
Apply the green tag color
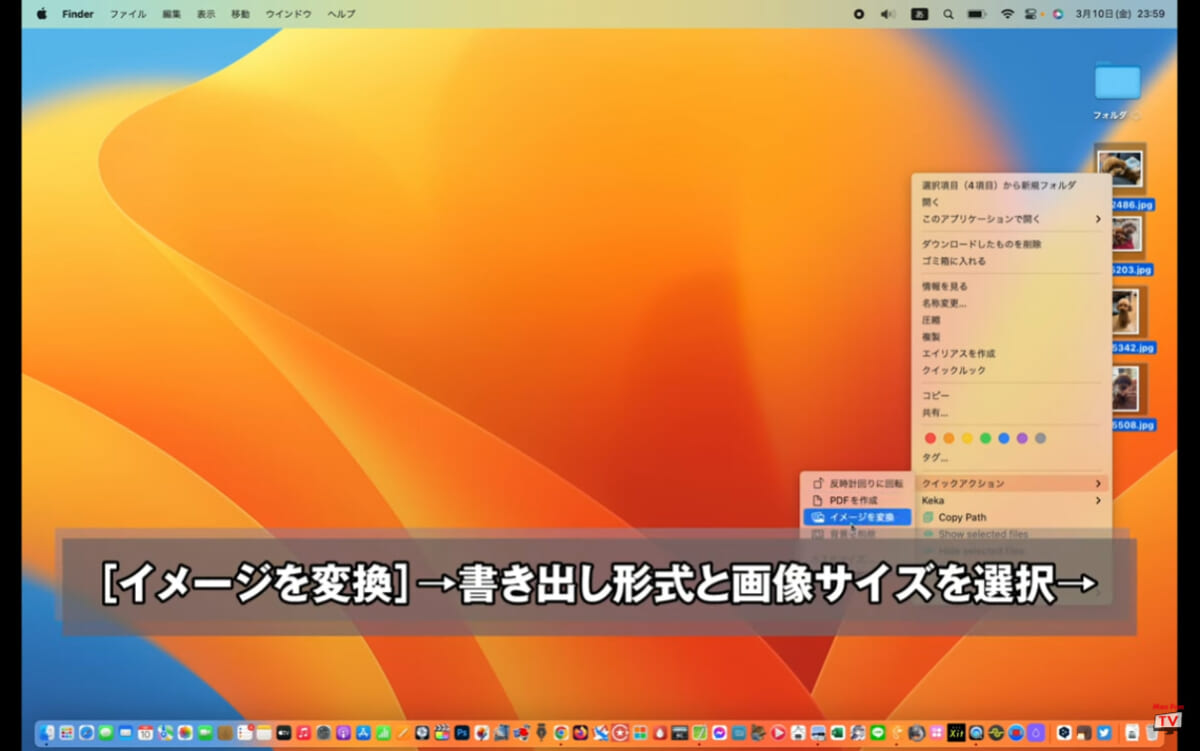point(985,438)
